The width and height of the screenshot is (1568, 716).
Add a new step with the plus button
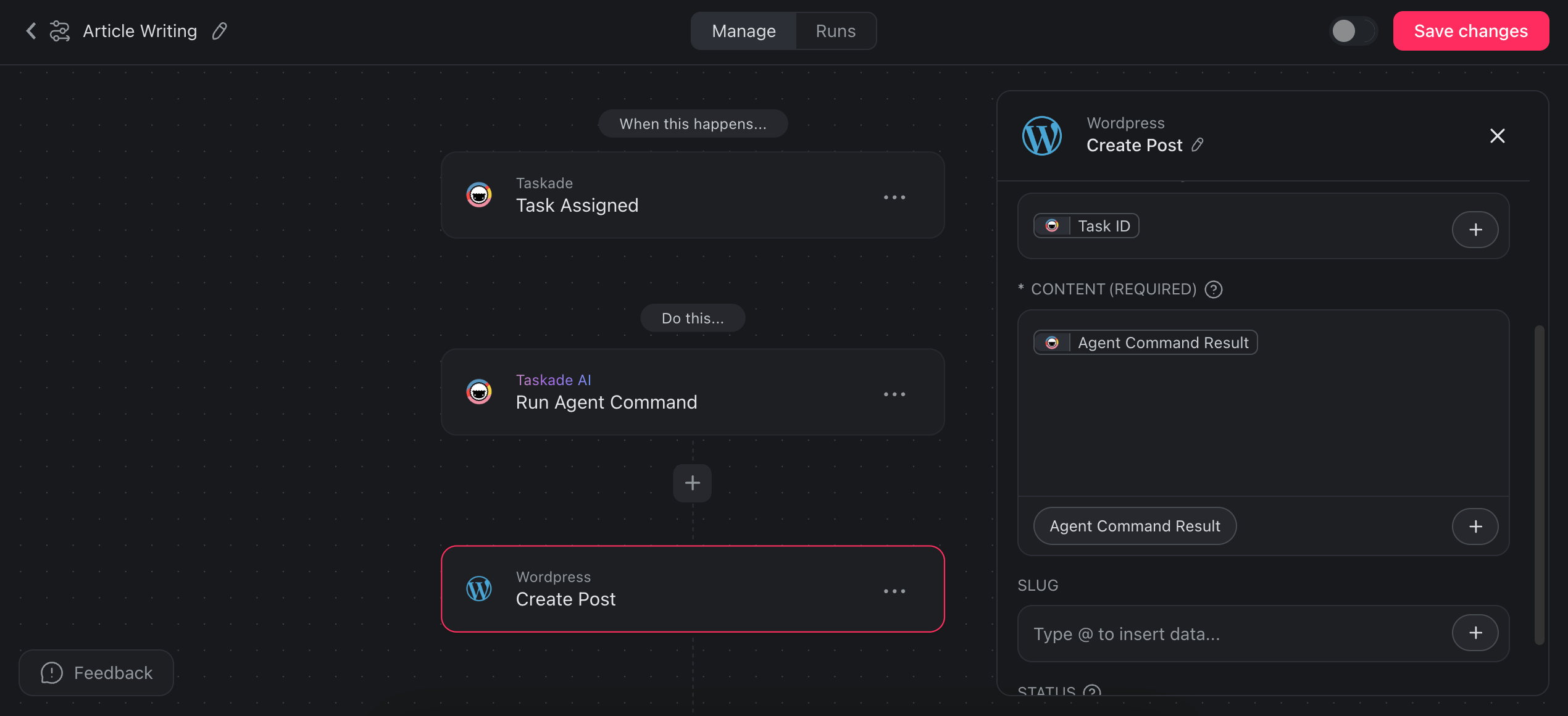pyautogui.click(x=691, y=483)
